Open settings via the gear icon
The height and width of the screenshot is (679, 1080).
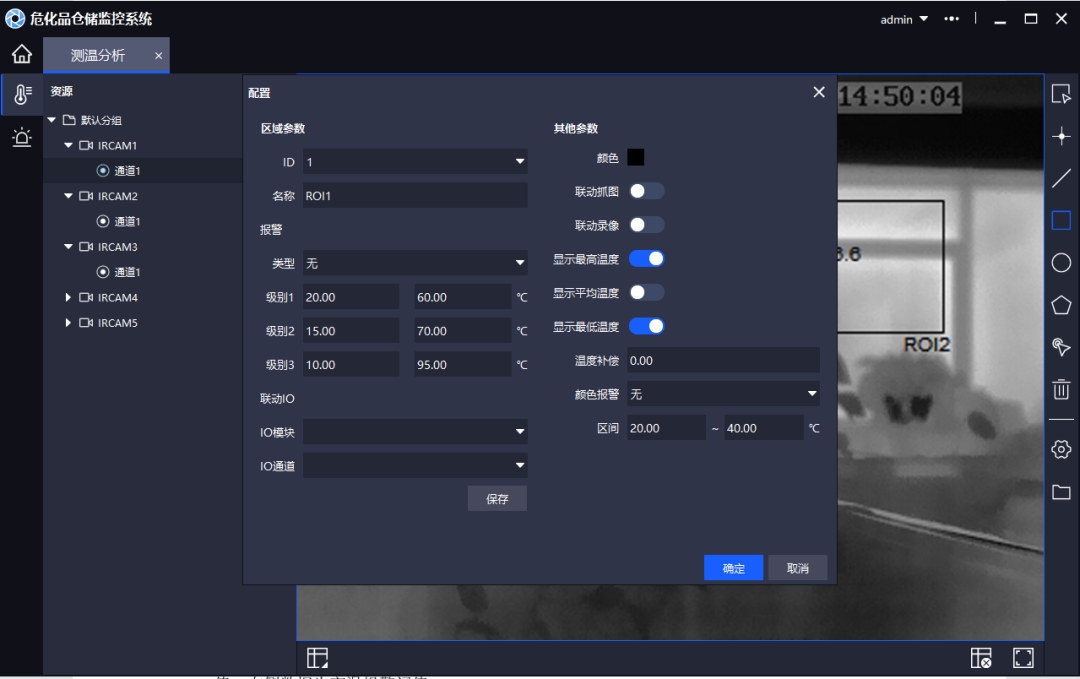pyautogui.click(x=1061, y=449)
